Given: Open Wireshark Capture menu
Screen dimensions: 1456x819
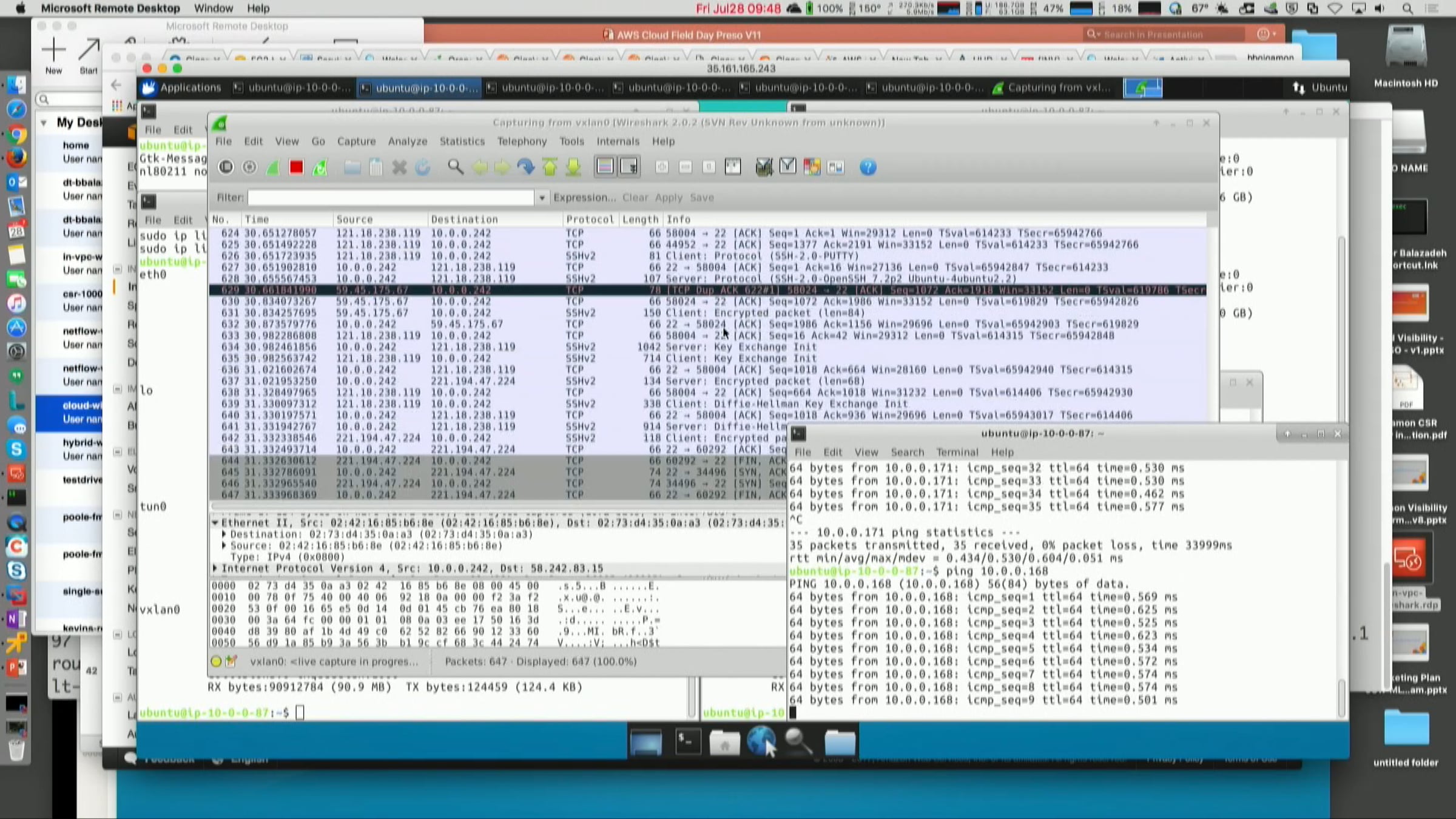Looking at the screenshot, I should (356, 141).
